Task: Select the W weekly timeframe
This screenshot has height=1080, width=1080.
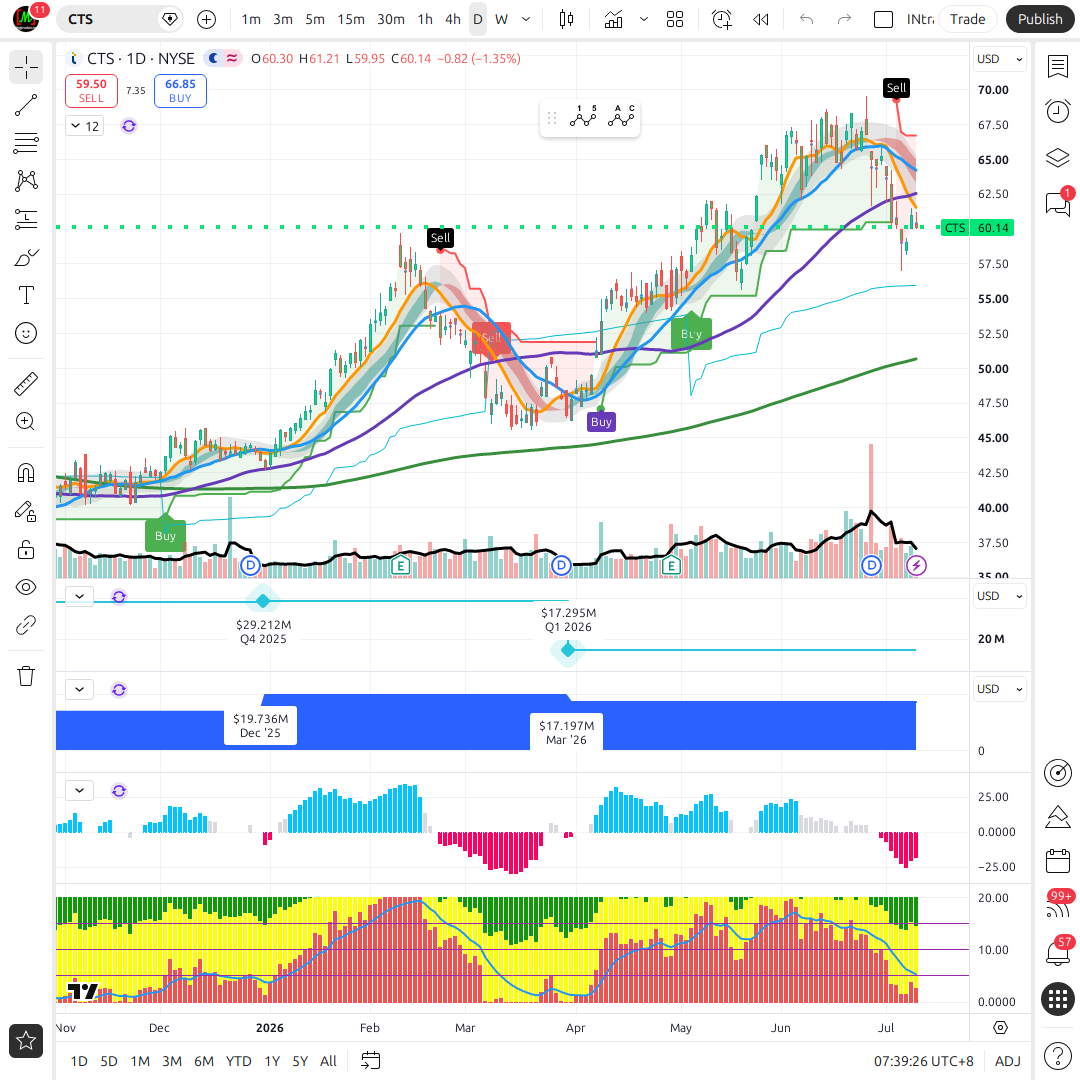Action: pyautogui.click(x=501, y=19)
